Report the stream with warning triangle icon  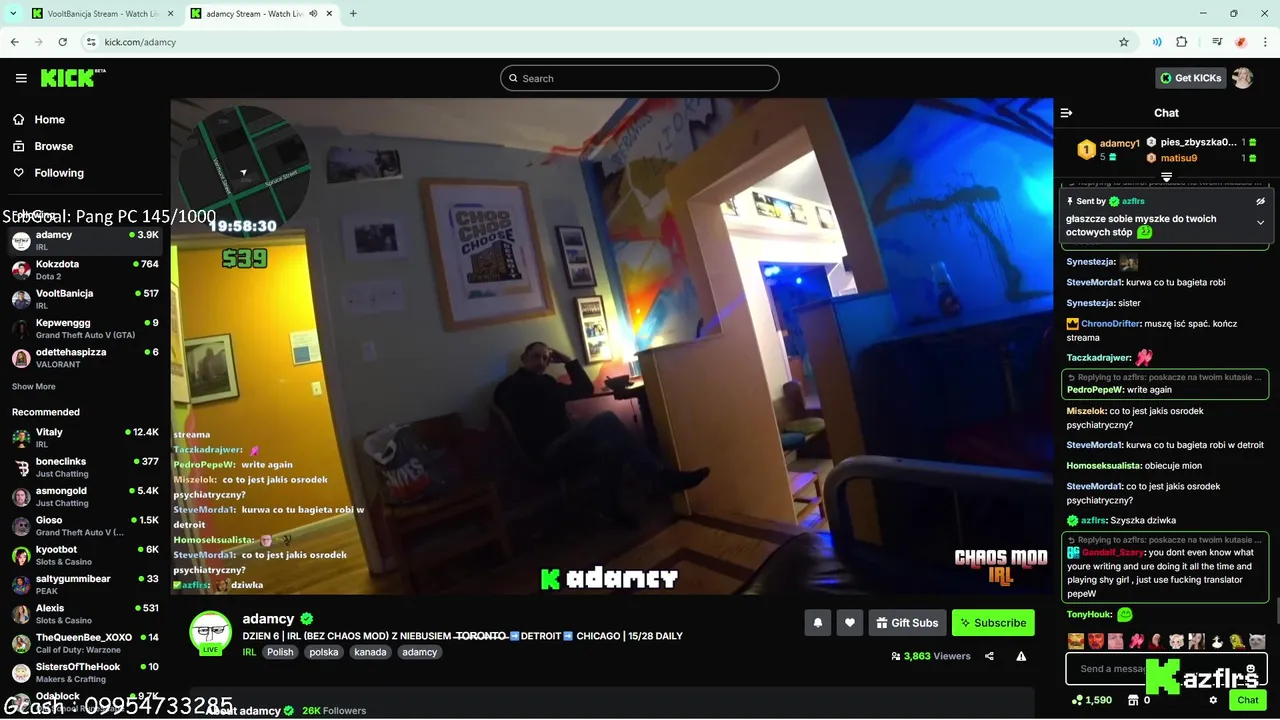(x=1021, y=656)
